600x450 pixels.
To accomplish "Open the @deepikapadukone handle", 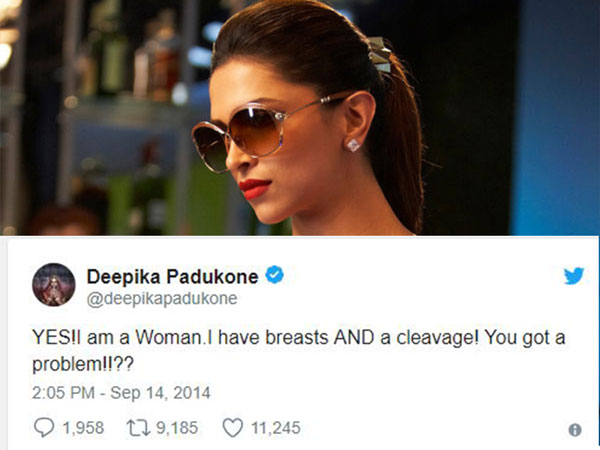I will 162,298.
